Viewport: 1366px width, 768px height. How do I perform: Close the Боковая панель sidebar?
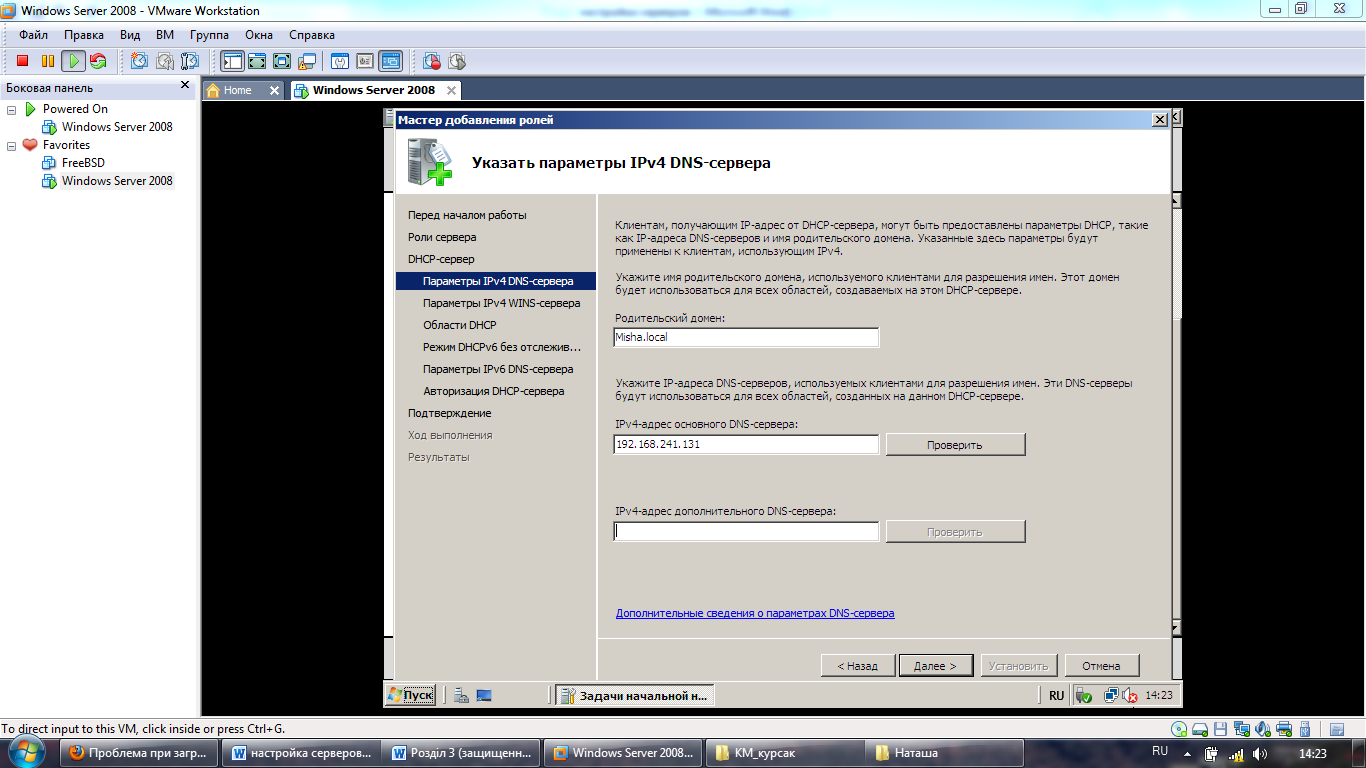coord(185,86)
